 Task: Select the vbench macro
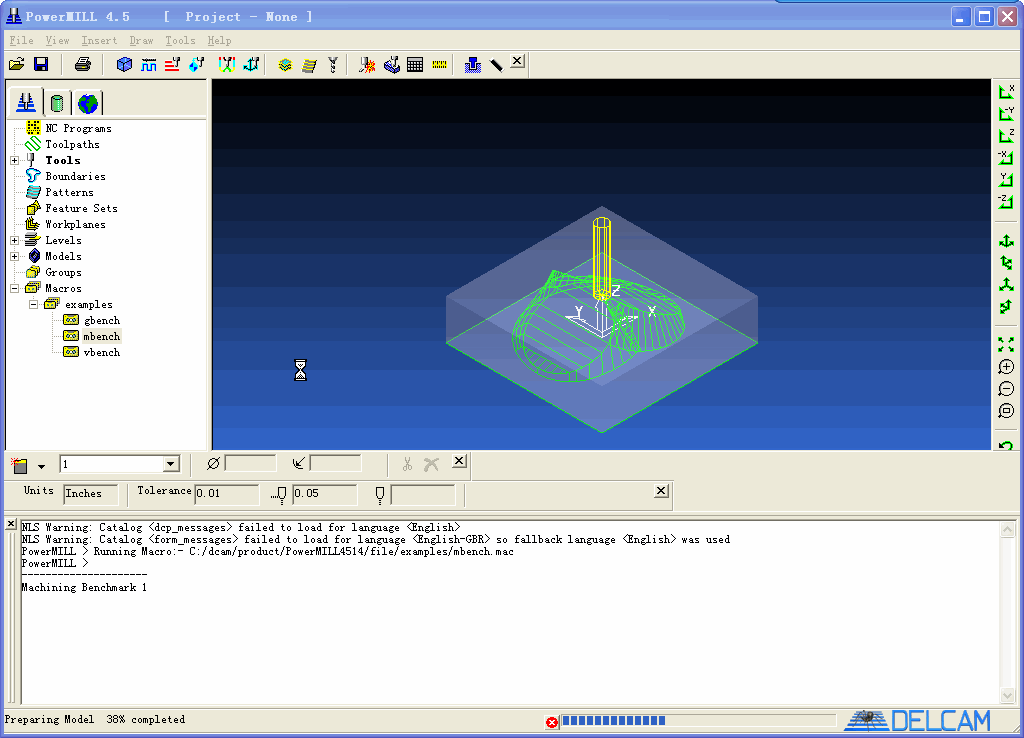[102, 352]
